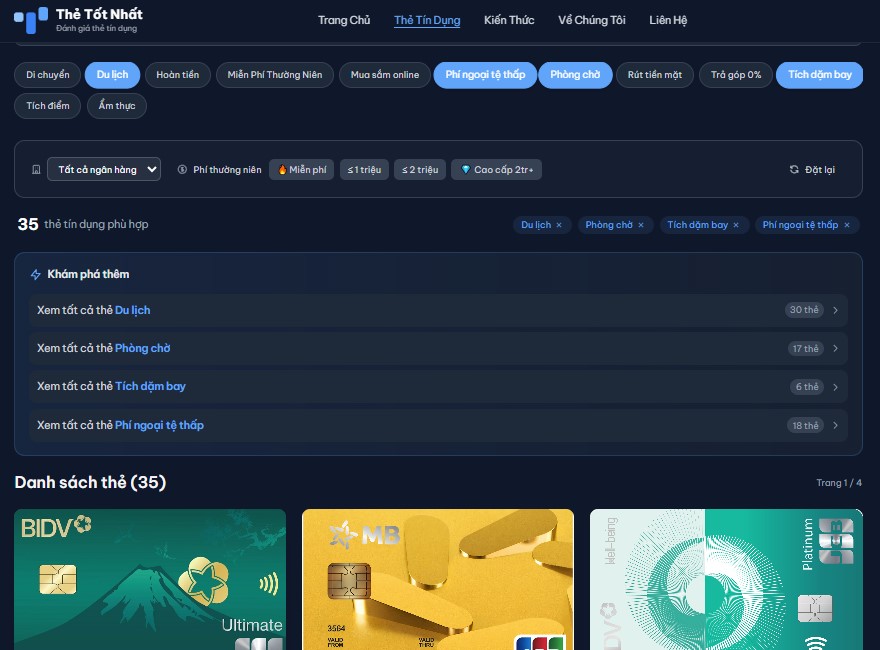Click the Đặt lại reset icon
The image size is (880, 650).
[x=794, y=170]
